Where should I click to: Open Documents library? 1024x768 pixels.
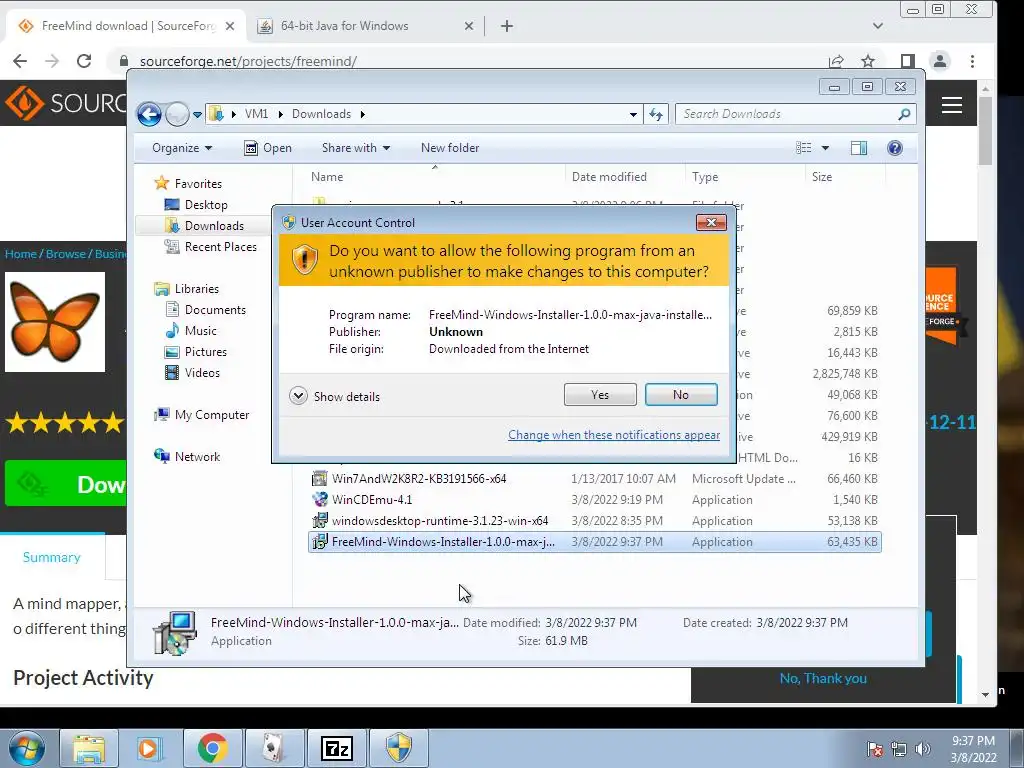[206, 310]
